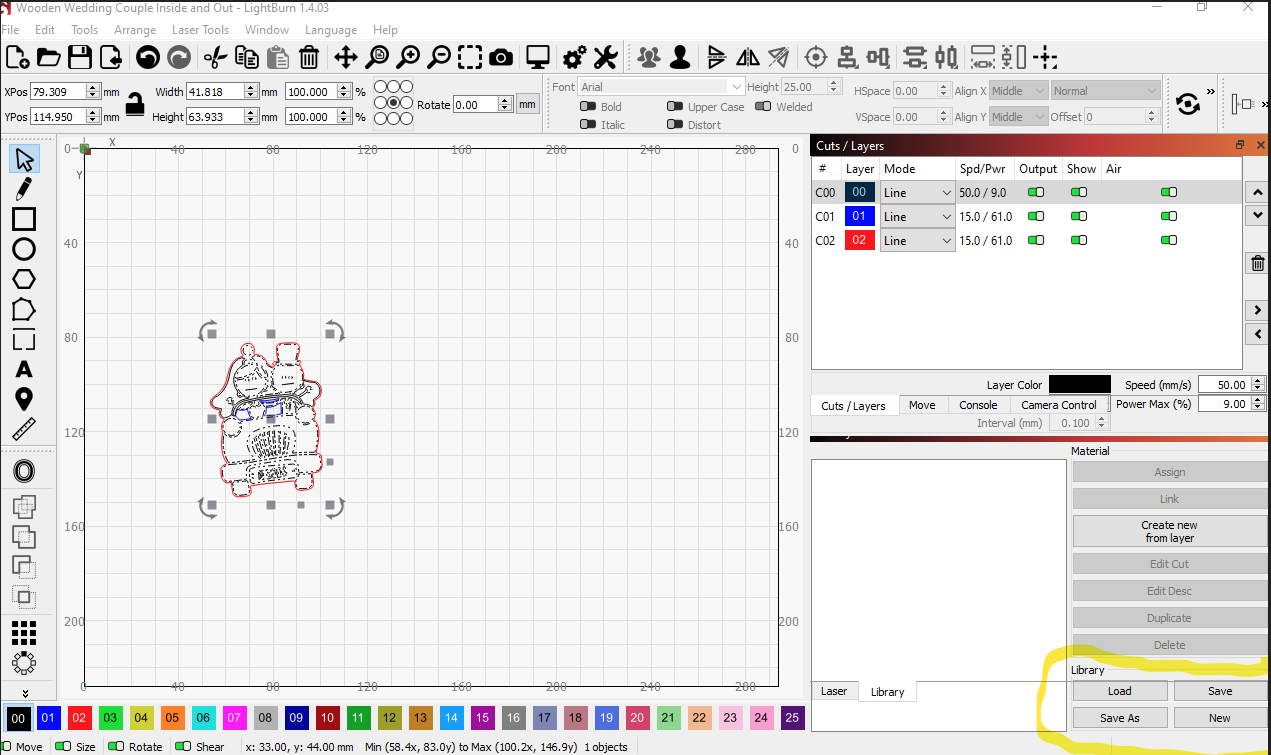Screen dimensions: 1271x755
Task: Select the Rectangle drawing tool
Action: point(24,219)
